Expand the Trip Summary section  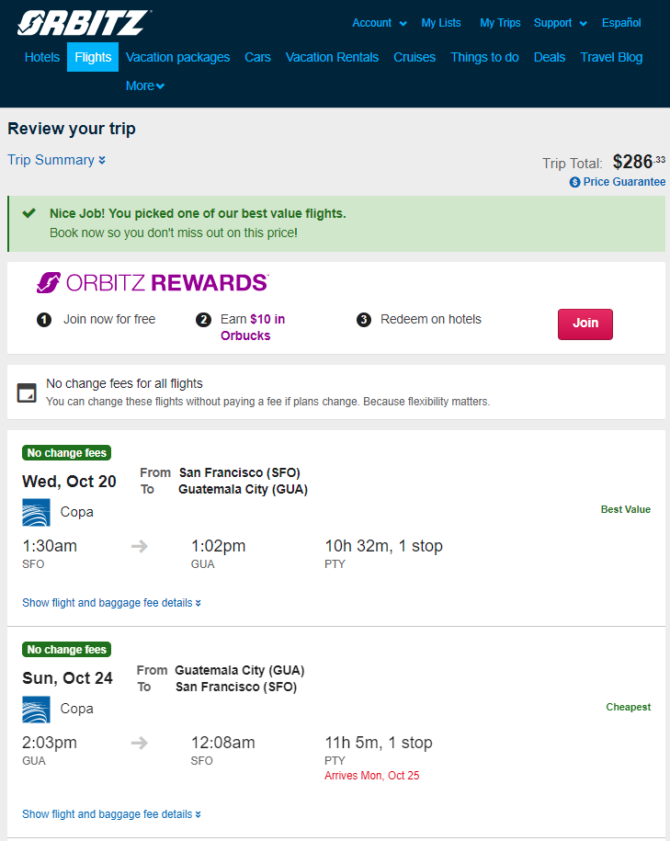(x=56, y=160)
